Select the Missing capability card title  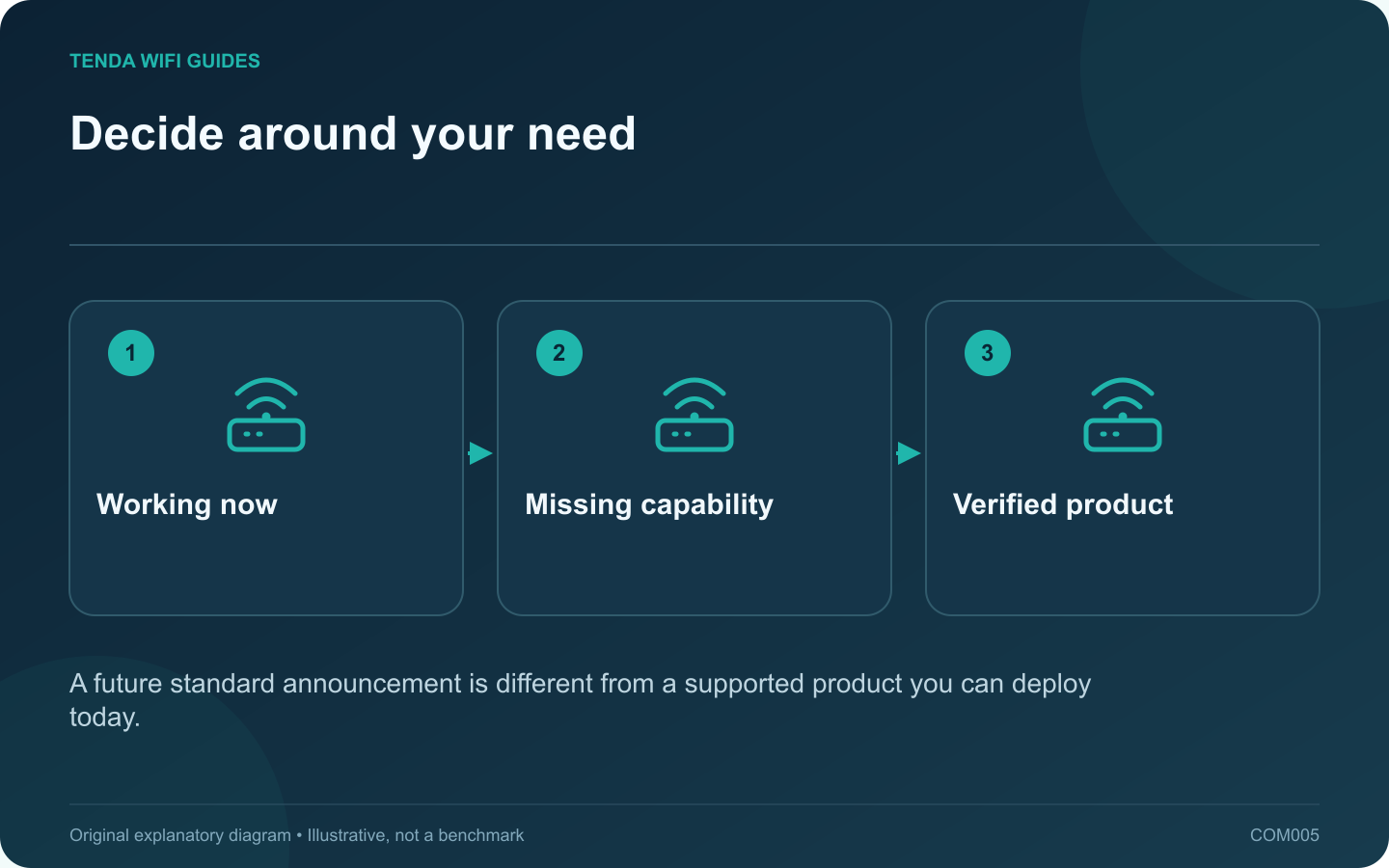[x=649, y=504]
